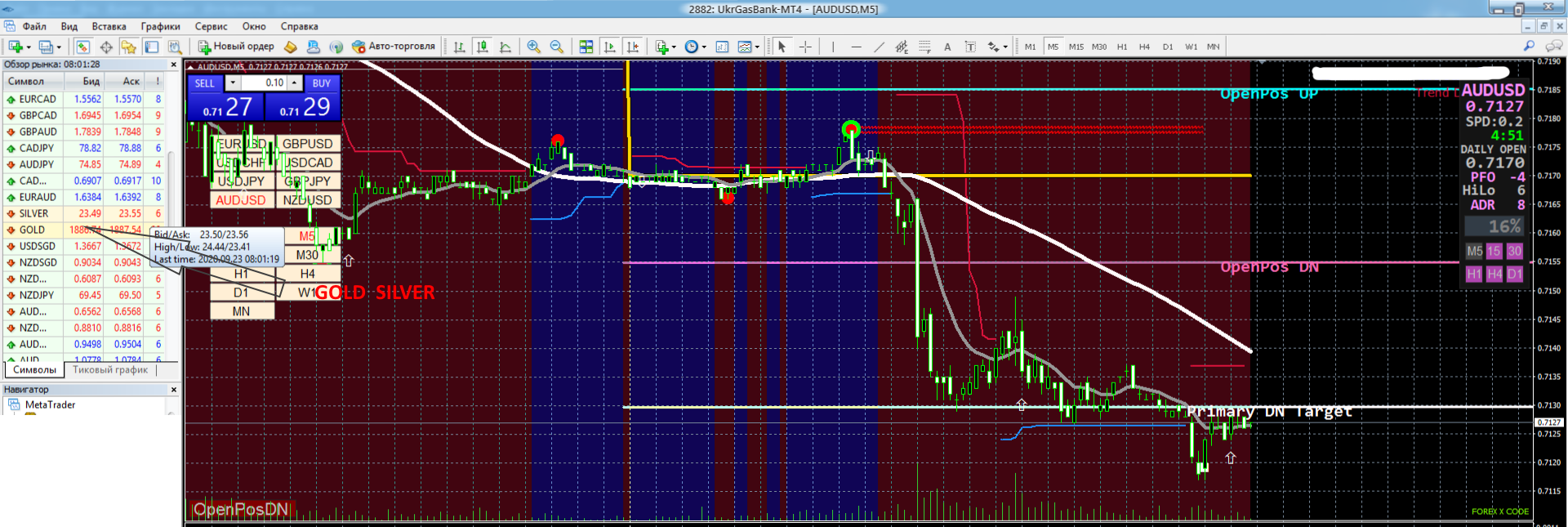Click the Новый ордер button

[x=236, y=47]
